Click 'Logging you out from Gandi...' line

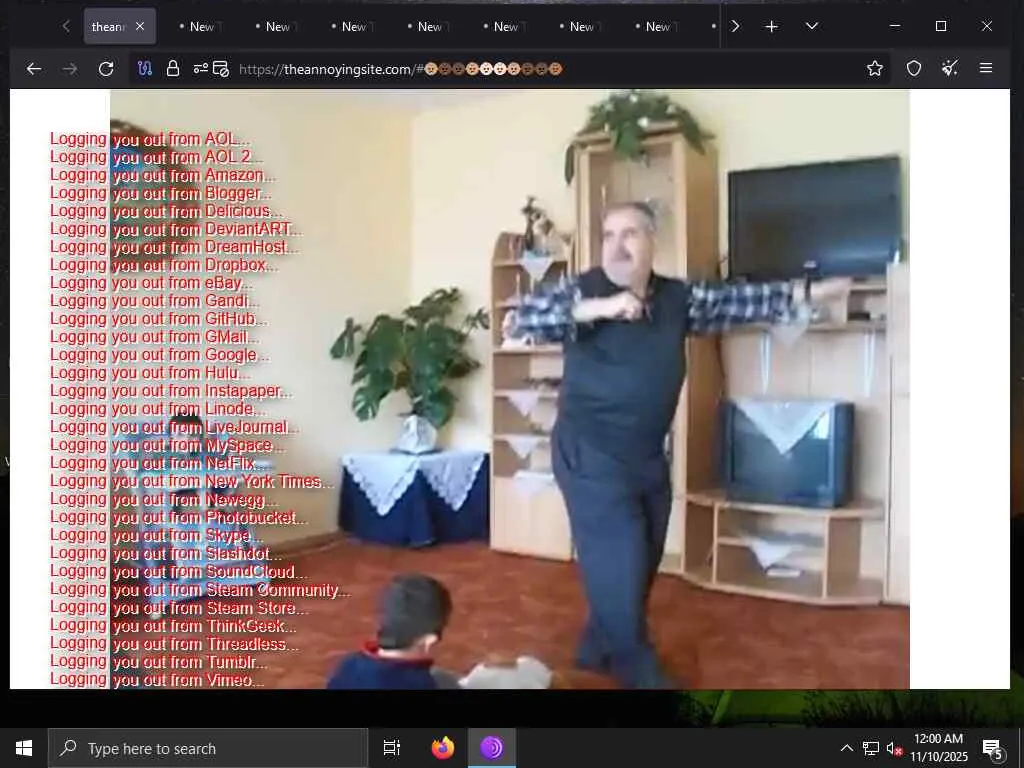155,301
